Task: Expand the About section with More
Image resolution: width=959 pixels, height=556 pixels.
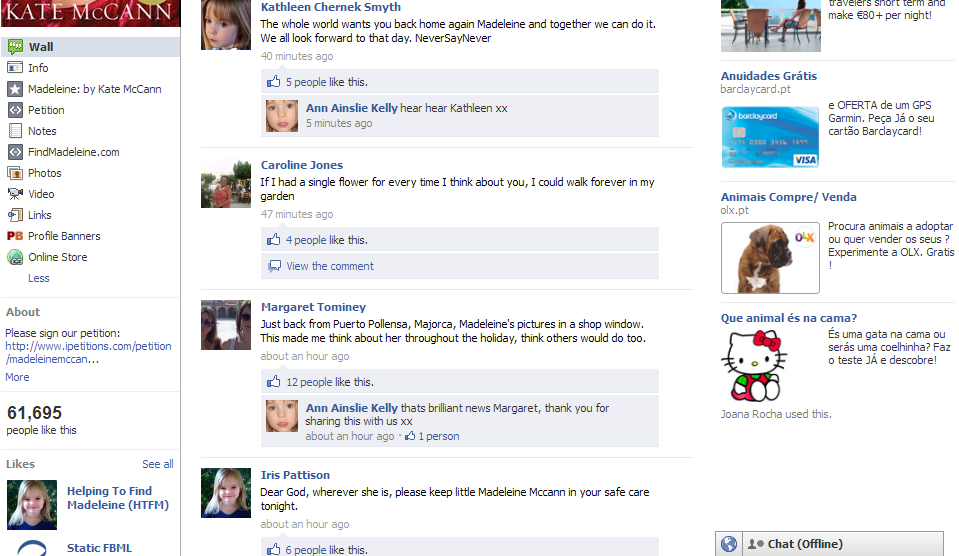Action: [17, 377]
